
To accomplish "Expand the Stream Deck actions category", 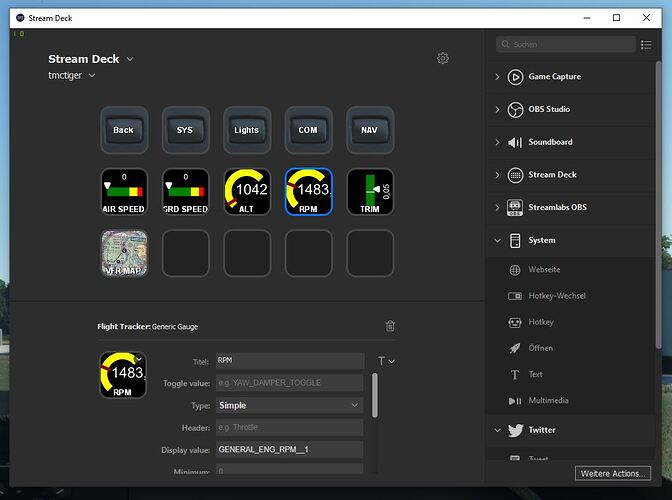I will coord(497,175).
